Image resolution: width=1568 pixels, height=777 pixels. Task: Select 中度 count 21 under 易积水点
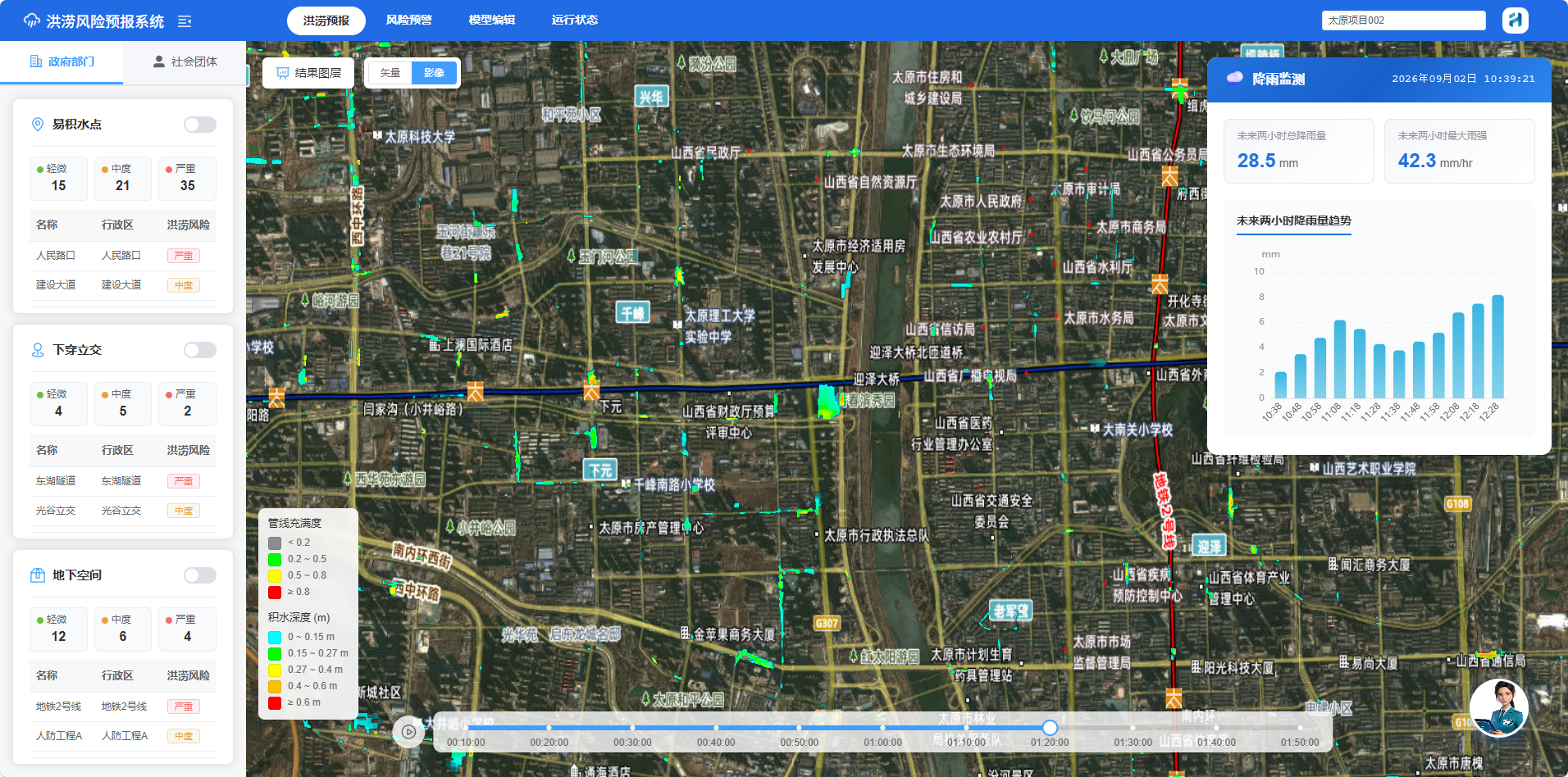123,179
